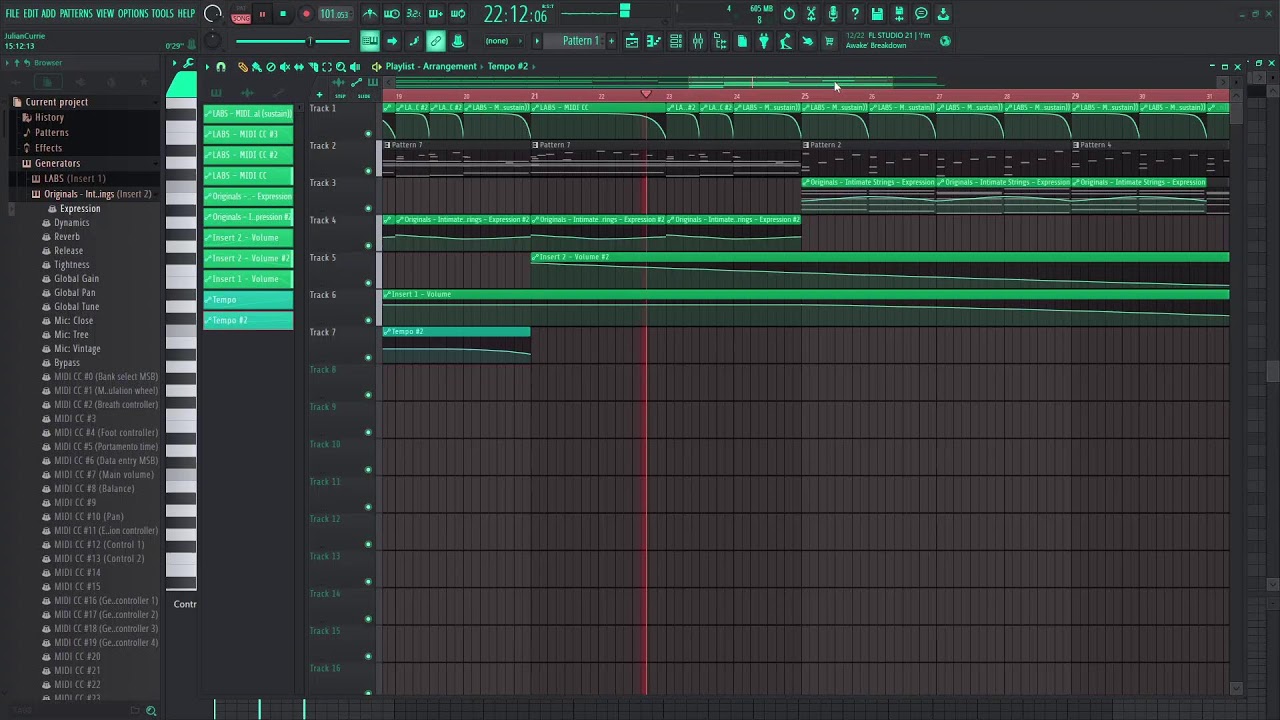Open the plugin picker plug icon

[764, 41]
